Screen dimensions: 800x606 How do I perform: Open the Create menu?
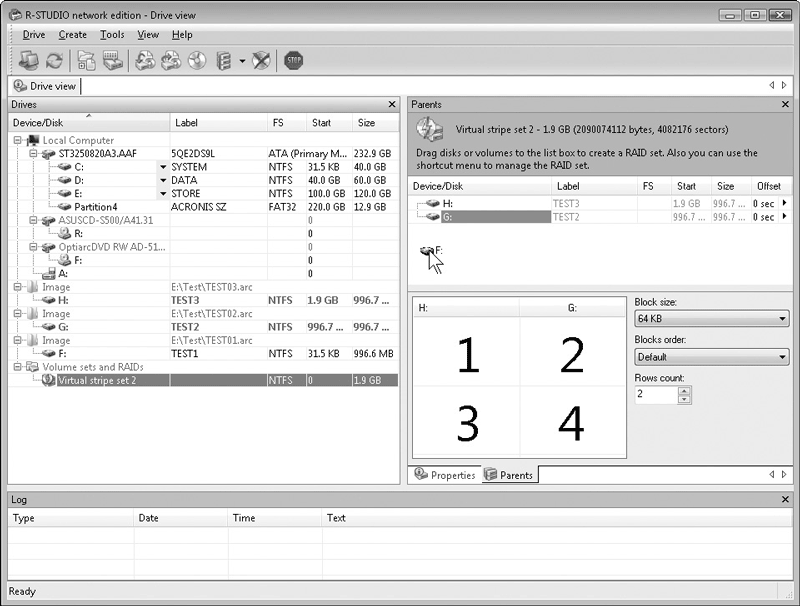click(72, 35)
